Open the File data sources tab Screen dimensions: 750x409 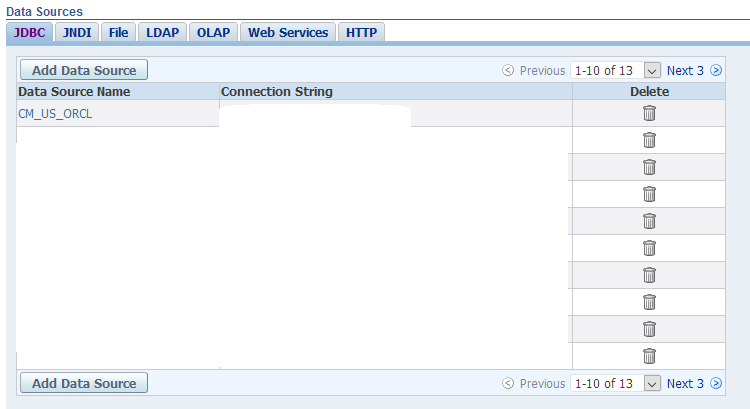pyautogui.click(x=118, y=32)
